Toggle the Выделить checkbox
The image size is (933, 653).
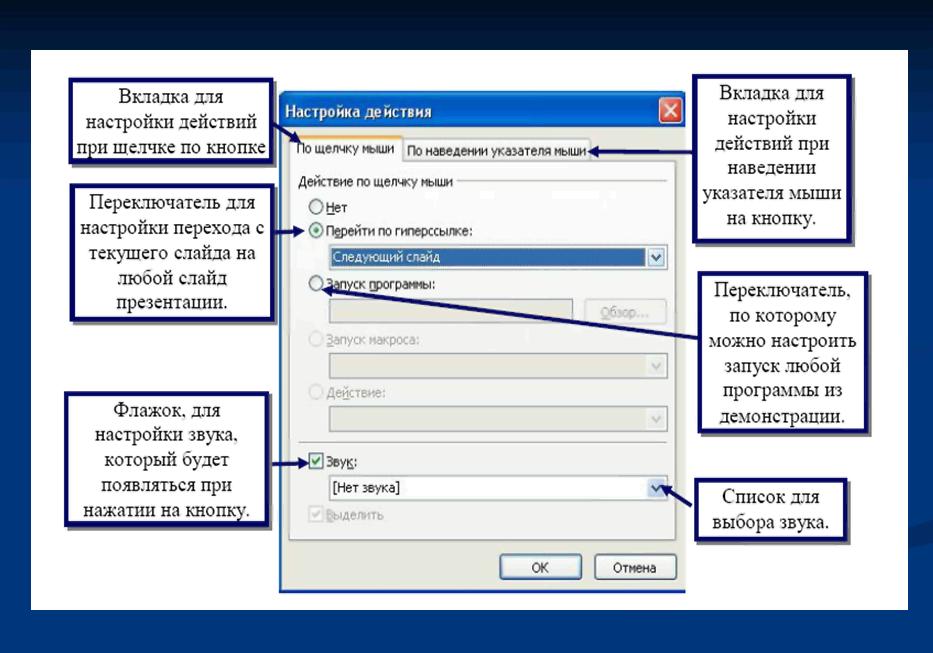point(319,515)
